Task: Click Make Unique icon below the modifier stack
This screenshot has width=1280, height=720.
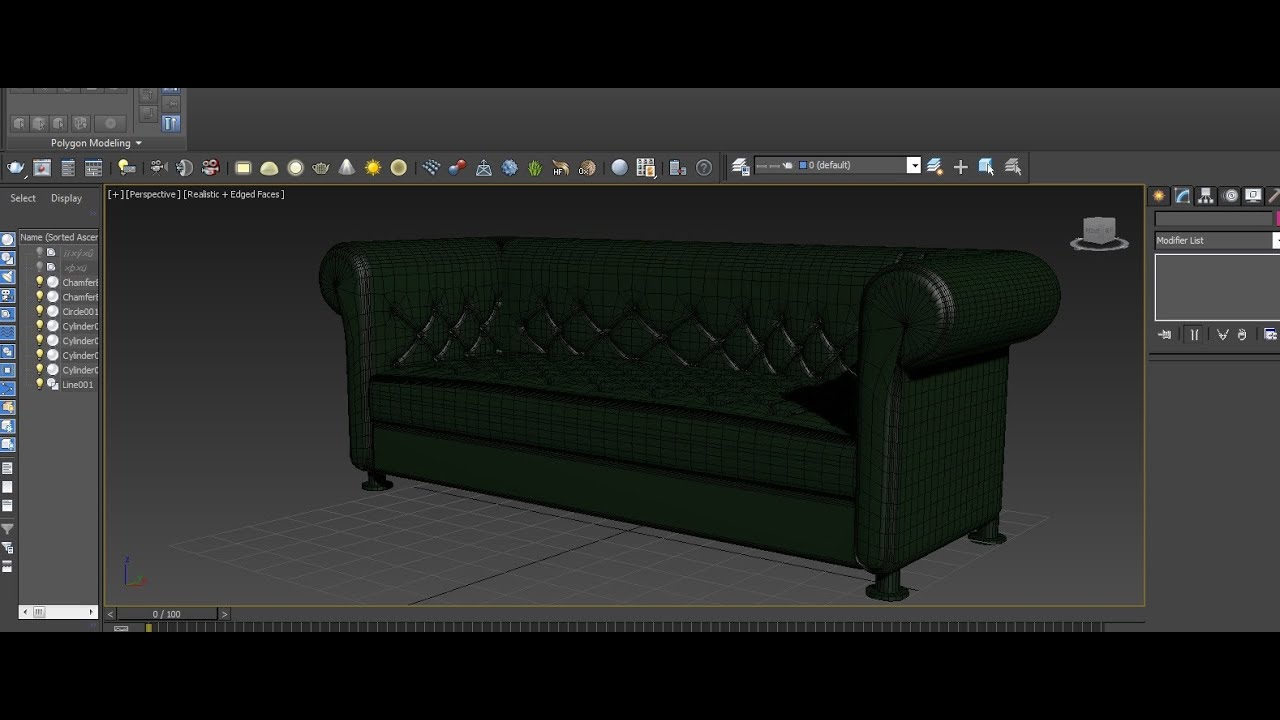Action: 1222,335
